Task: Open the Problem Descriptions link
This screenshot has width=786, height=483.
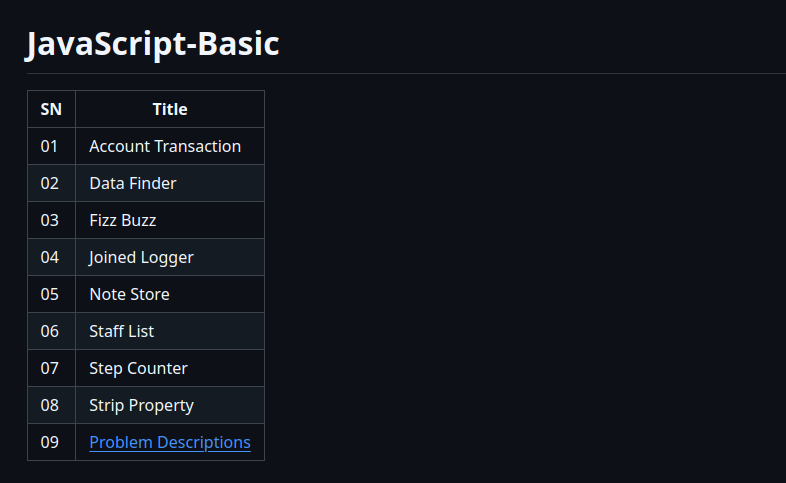Action: 170,442
